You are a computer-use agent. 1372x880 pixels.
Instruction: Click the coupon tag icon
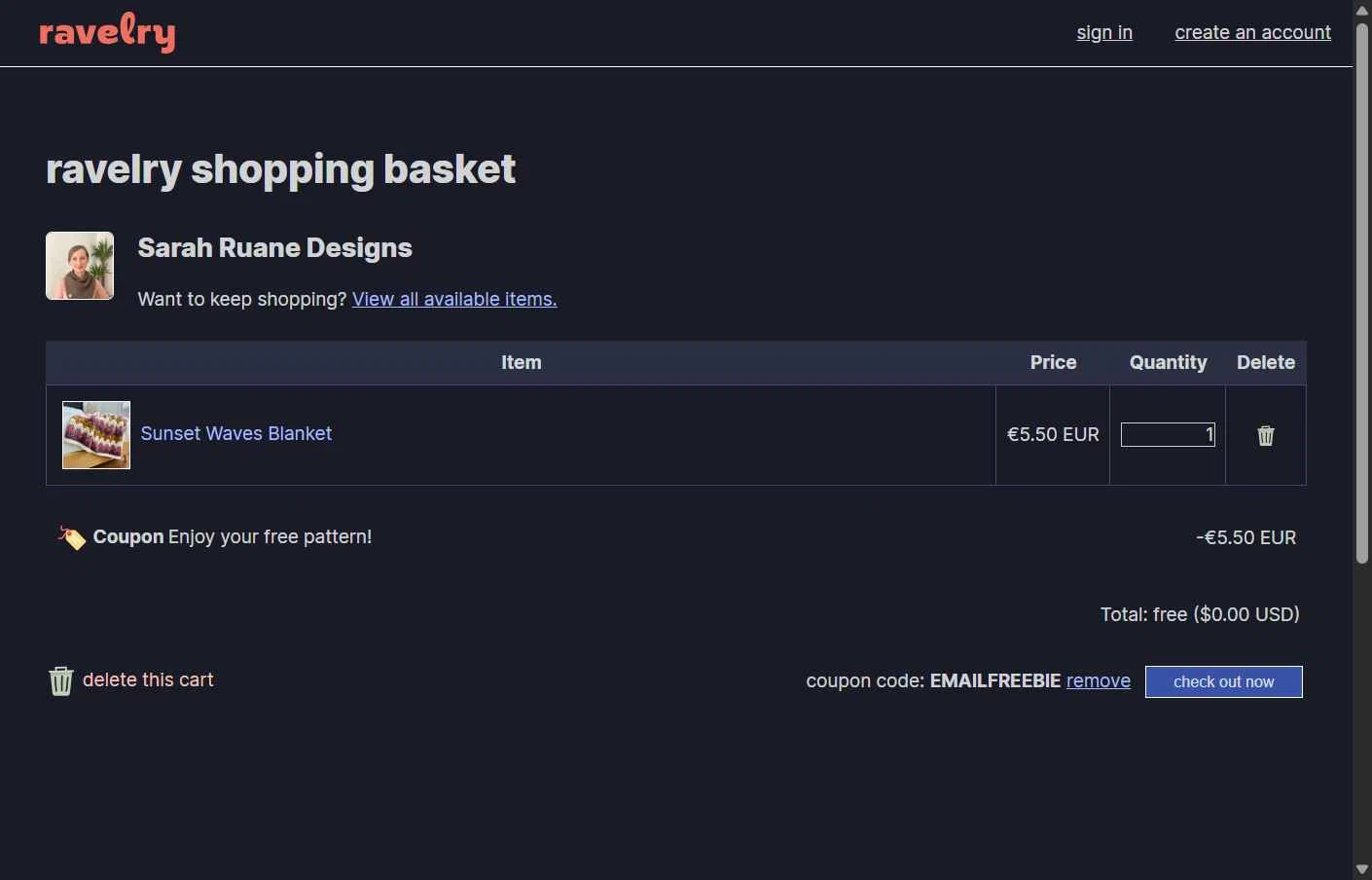71,537
